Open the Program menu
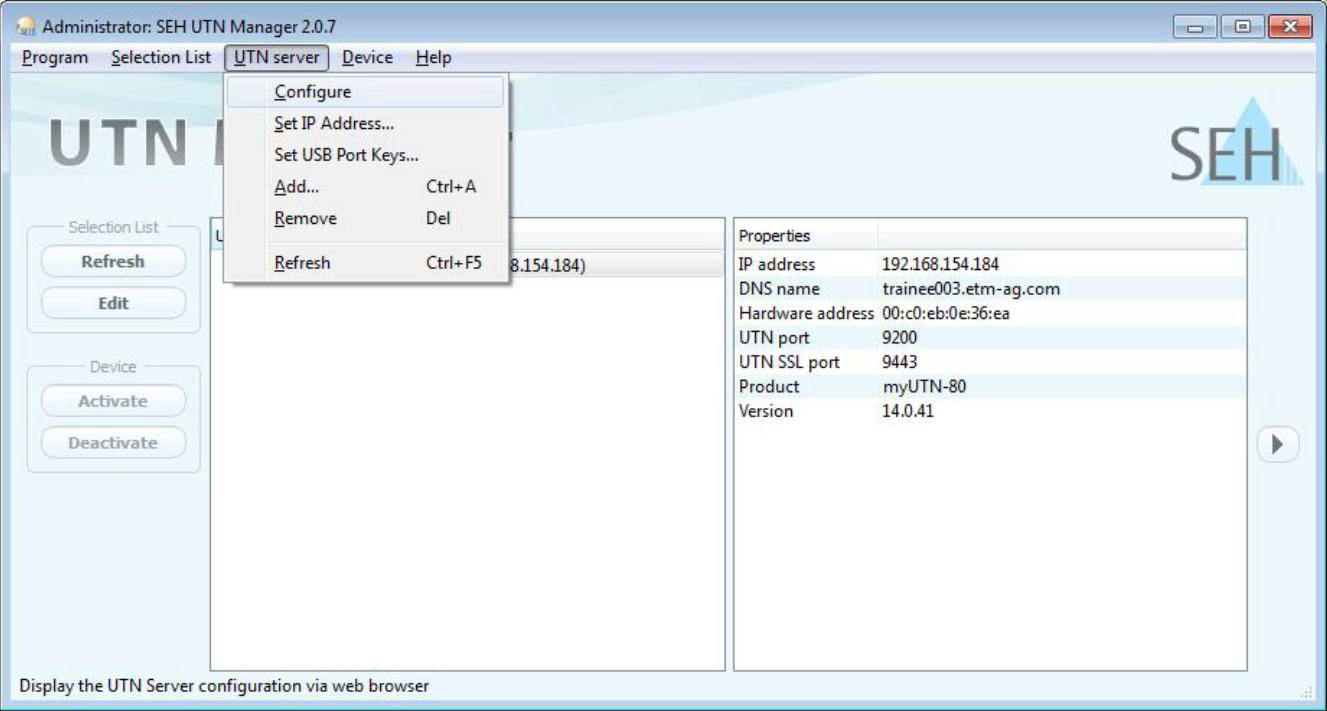Image resolution: width=1327 pixels, height=711 pixels. coord(55,58)
